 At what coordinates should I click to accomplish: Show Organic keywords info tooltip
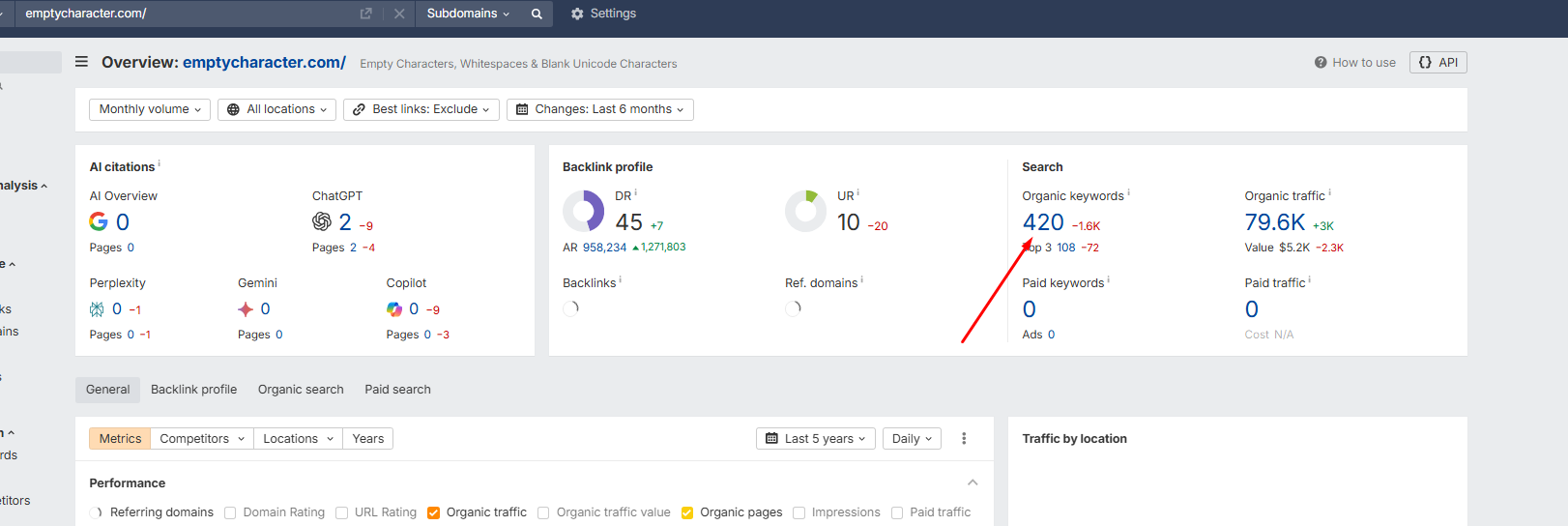coord(1129,192)
